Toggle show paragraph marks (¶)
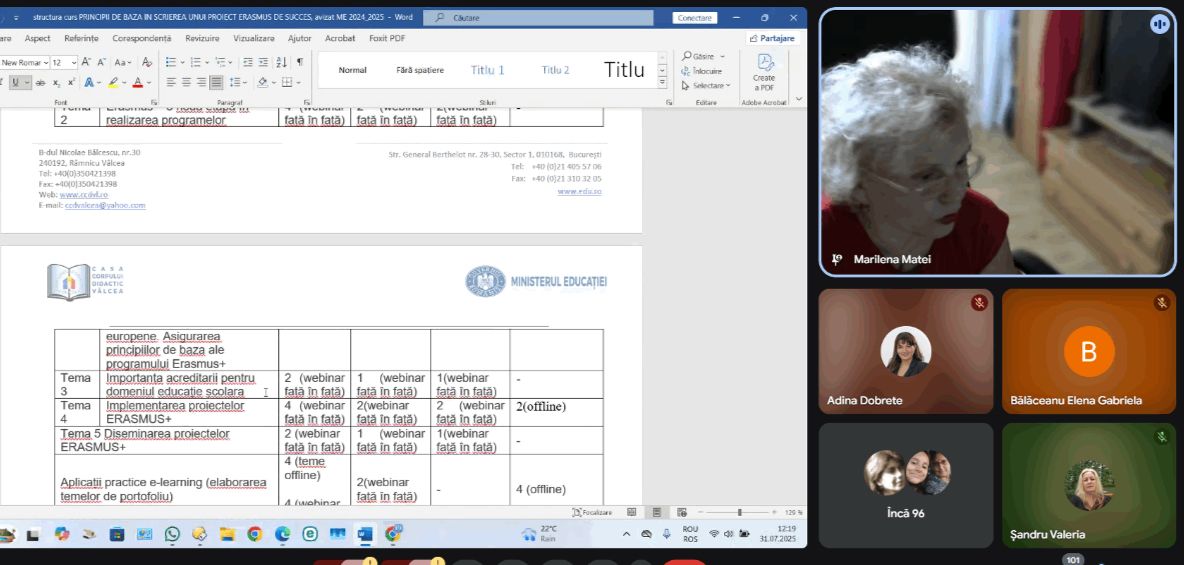The height and width of the screenshot is (565, 1184). 299,62
